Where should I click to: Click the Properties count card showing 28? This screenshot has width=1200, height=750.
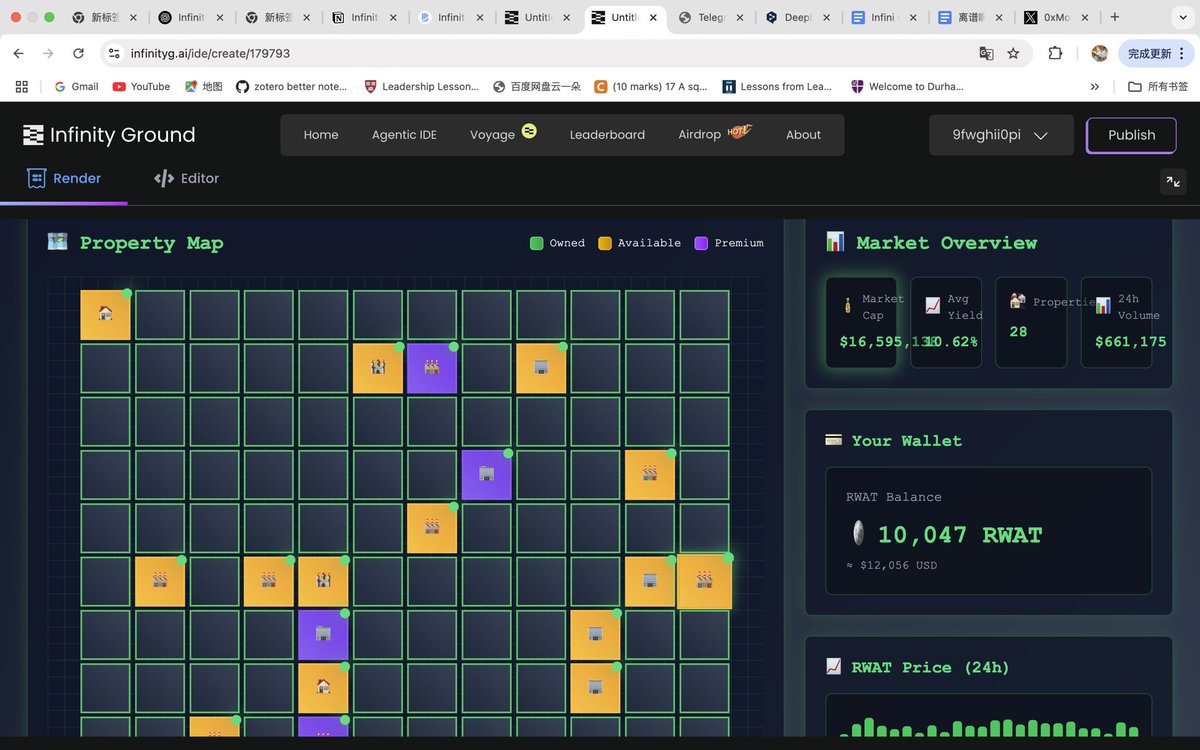pos(1031,322)
